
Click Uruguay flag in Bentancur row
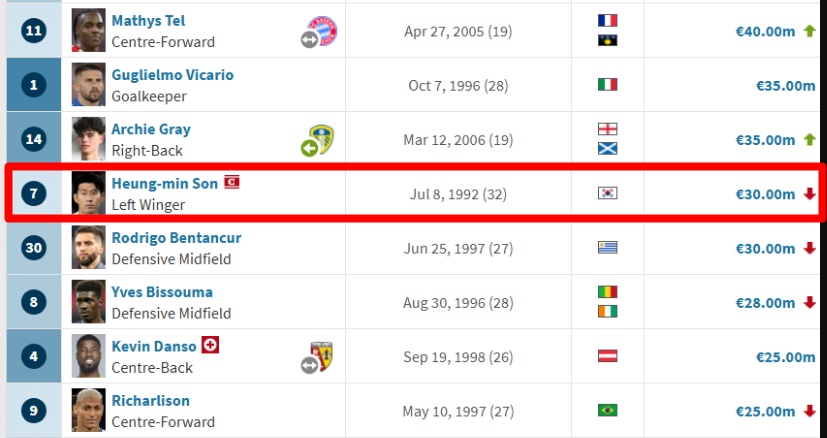pyautogui.click(x=607, y=248)
